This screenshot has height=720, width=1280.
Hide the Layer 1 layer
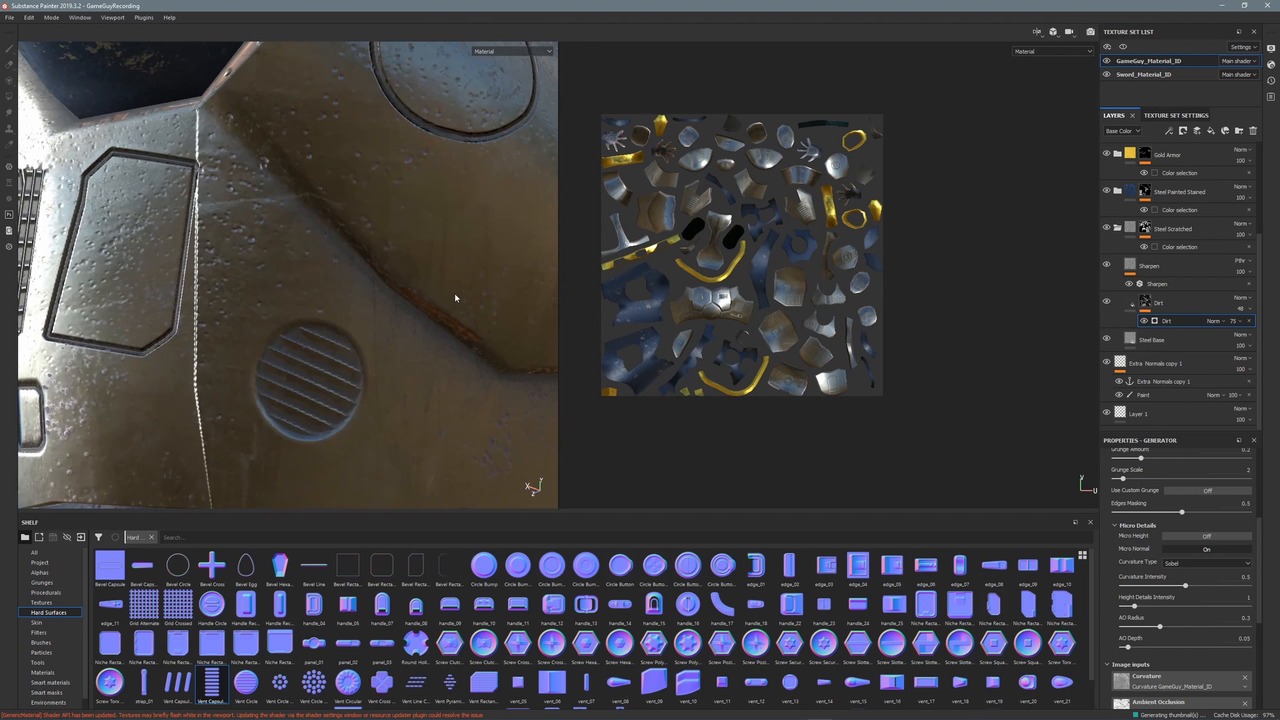(1106, 413)
